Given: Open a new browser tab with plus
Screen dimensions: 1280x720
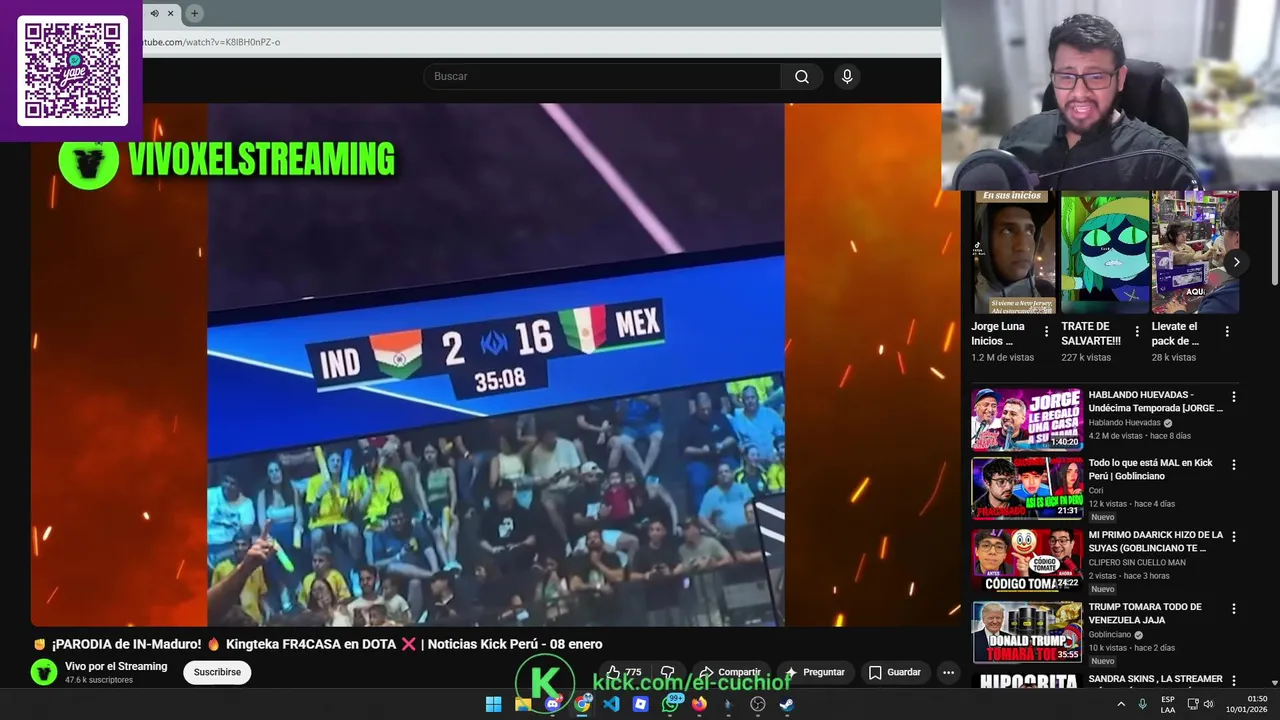Looking at the screenshot, I should [194, 13].
